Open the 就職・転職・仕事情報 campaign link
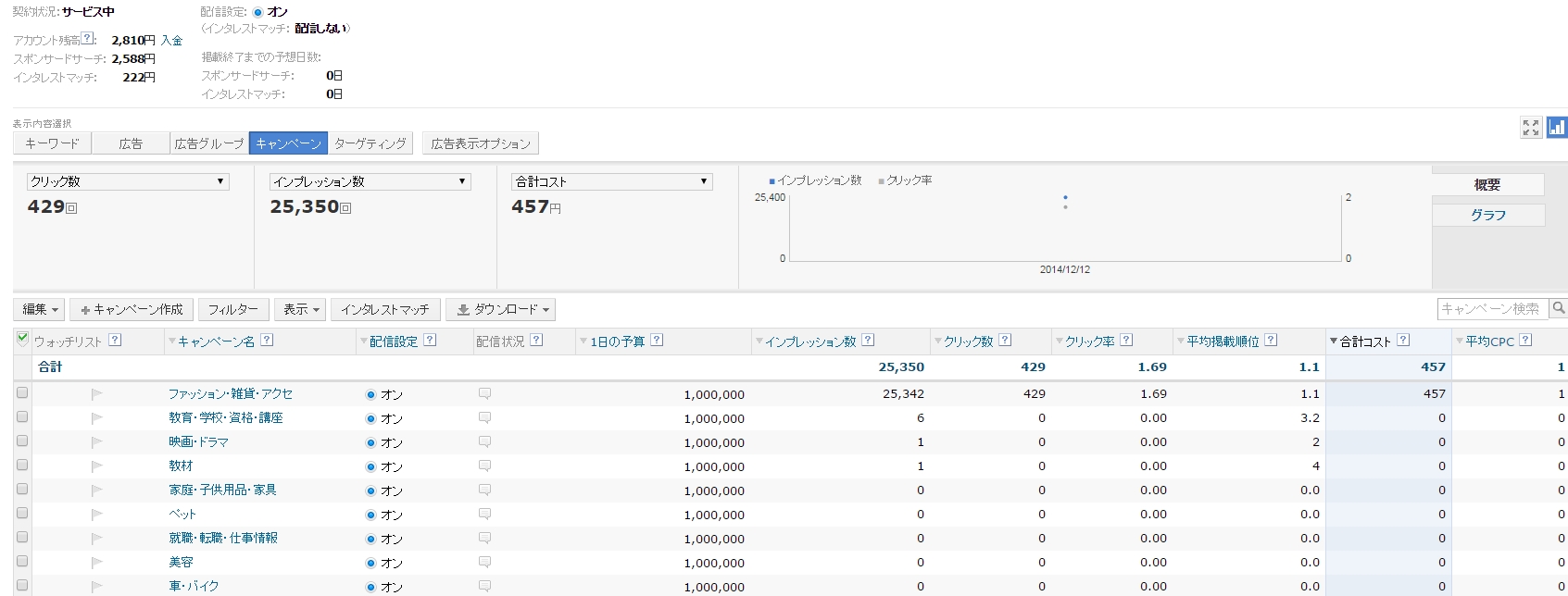 point(223,538)
